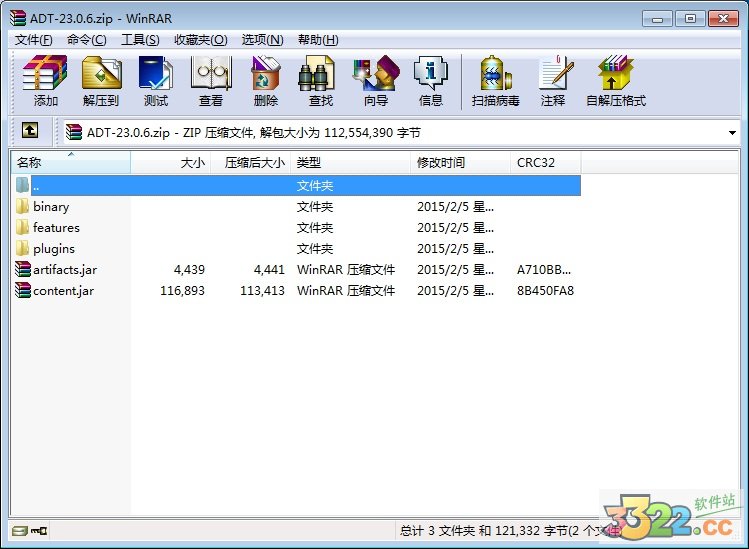Click the plugins folder icon
Image resolution: width=749 pixels, height=549 pixels.
(22, 248)
